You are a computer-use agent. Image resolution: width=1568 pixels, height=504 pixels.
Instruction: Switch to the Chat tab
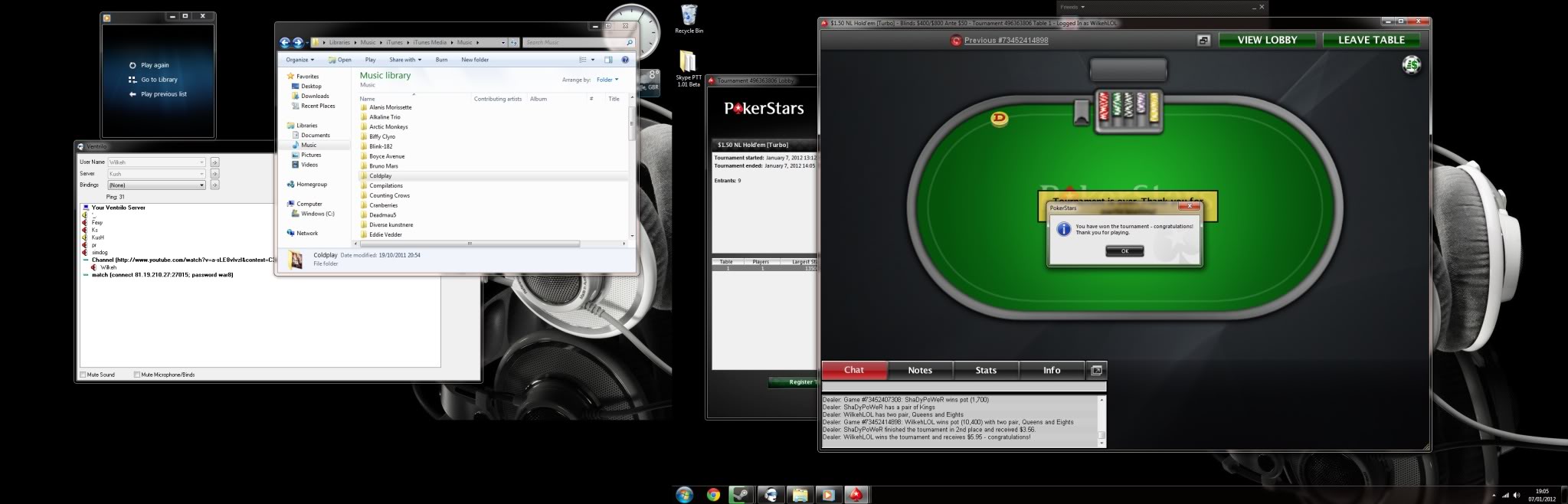(x=854, y=370)
